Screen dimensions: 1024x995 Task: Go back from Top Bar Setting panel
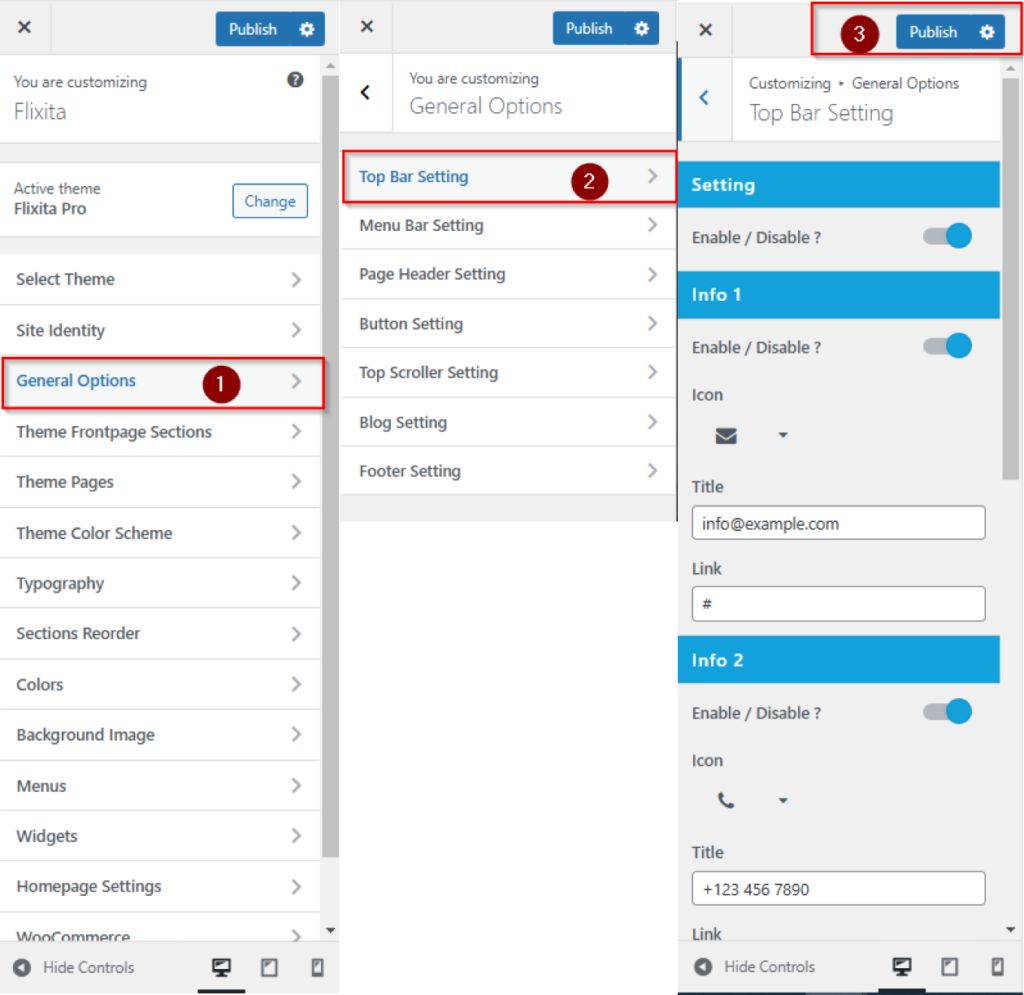point(704,98)
